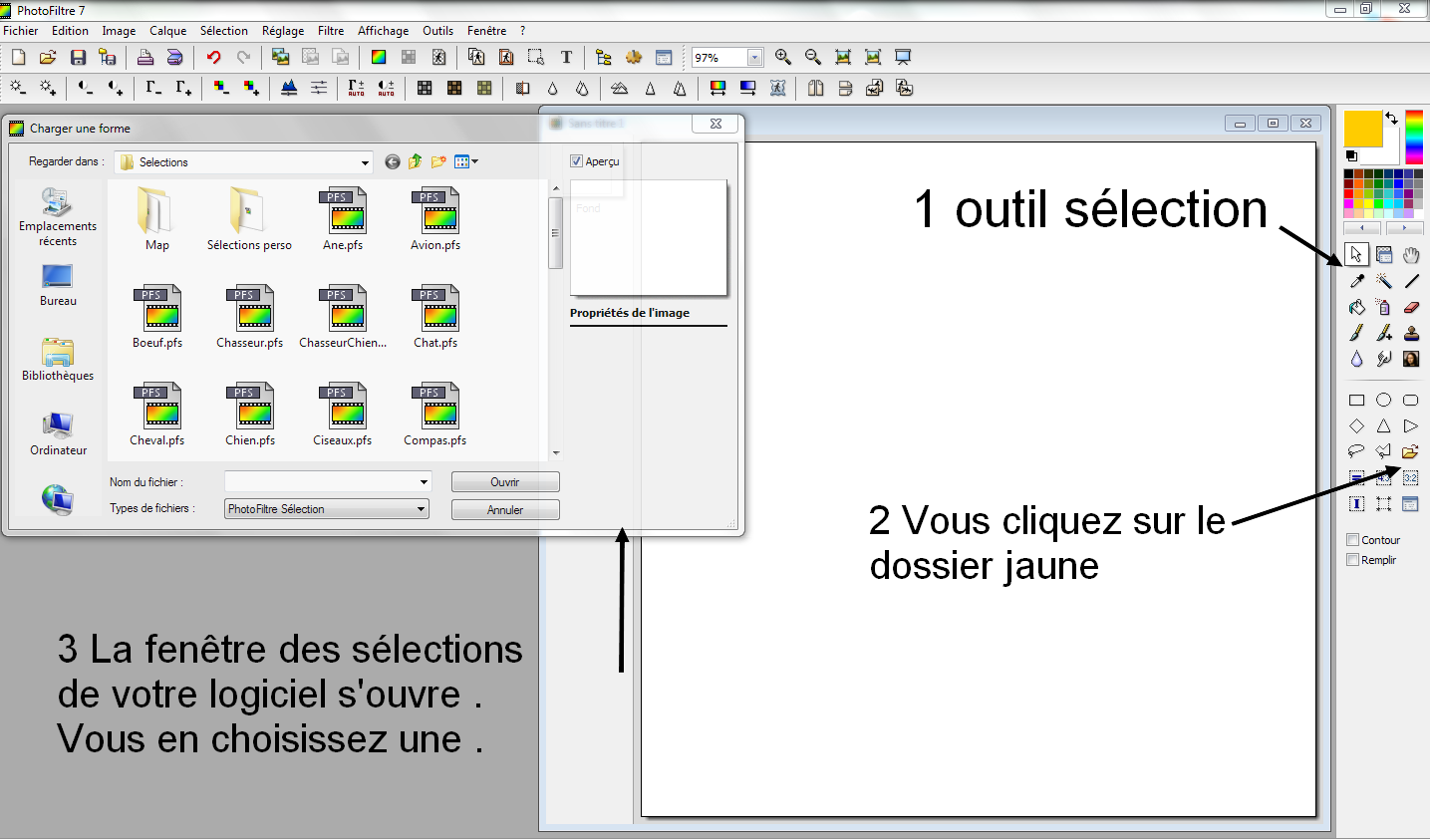Select the Chat.pfs file
The image size is (1430, 840).
tap(435, 317)
